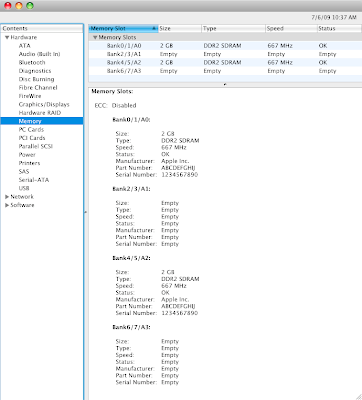Image resolution: width=362 pixels, height=400 pixels.
Task: Click the Memory Slots detail heading
Action: tap(112, 91)
